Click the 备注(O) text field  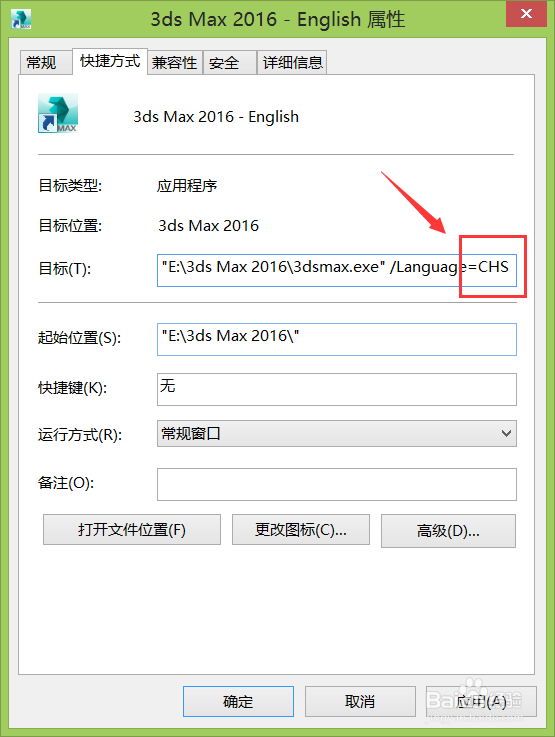point(336,484)
